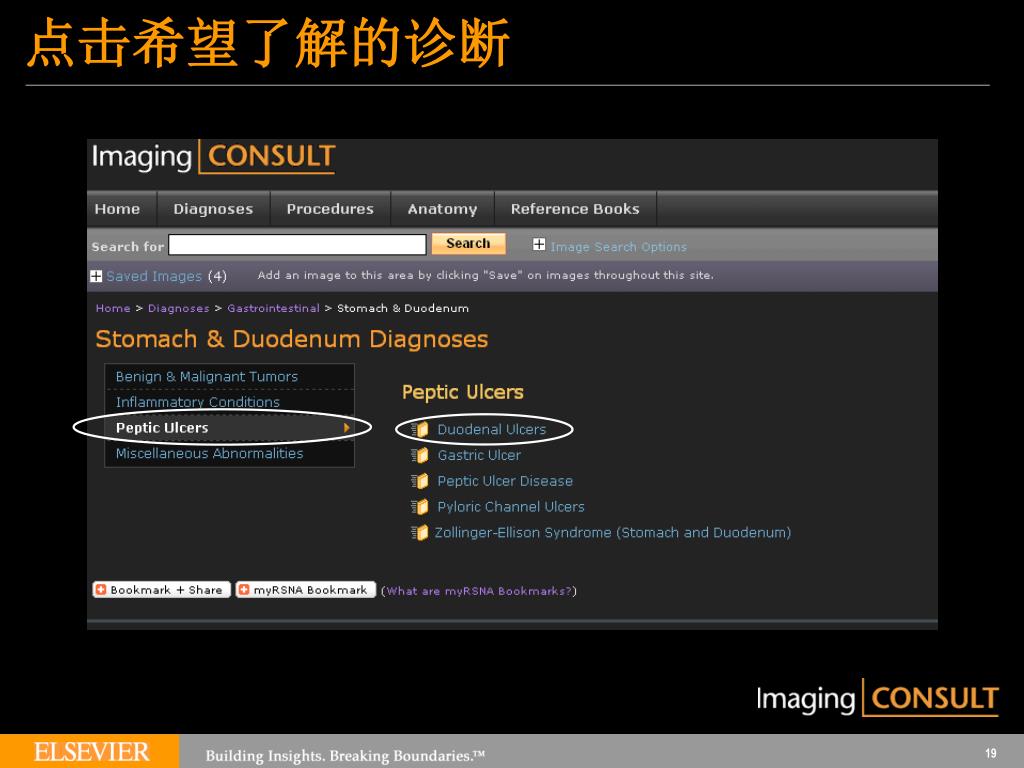The height and width of the screenshot is (768, 1024).
Task: Click the Stomach & Duodenum breadcrumb text
Action: pos(403,308)
